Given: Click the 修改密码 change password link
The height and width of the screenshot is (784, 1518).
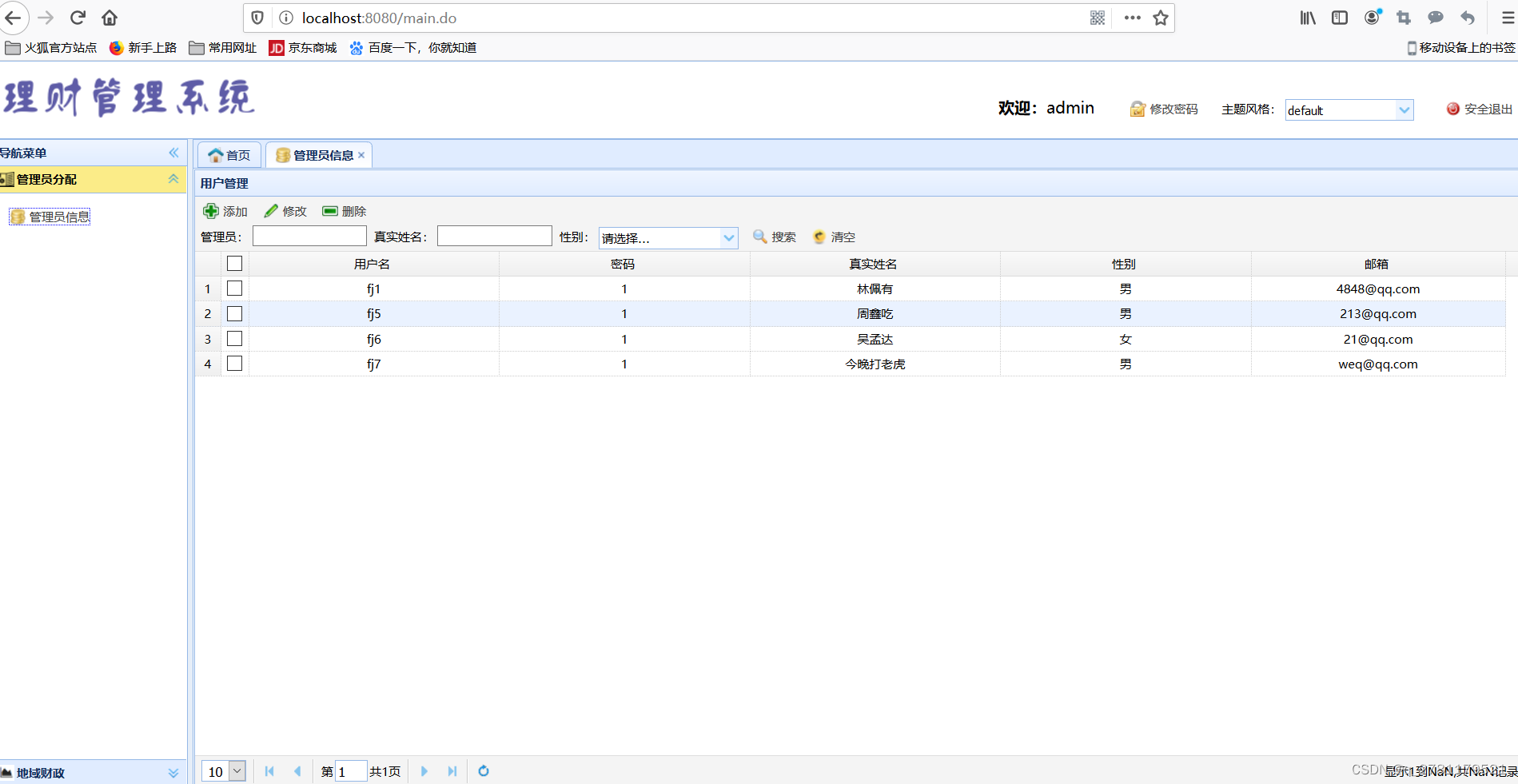Looking at the screenshot, I should click(x=1164, y=109).
